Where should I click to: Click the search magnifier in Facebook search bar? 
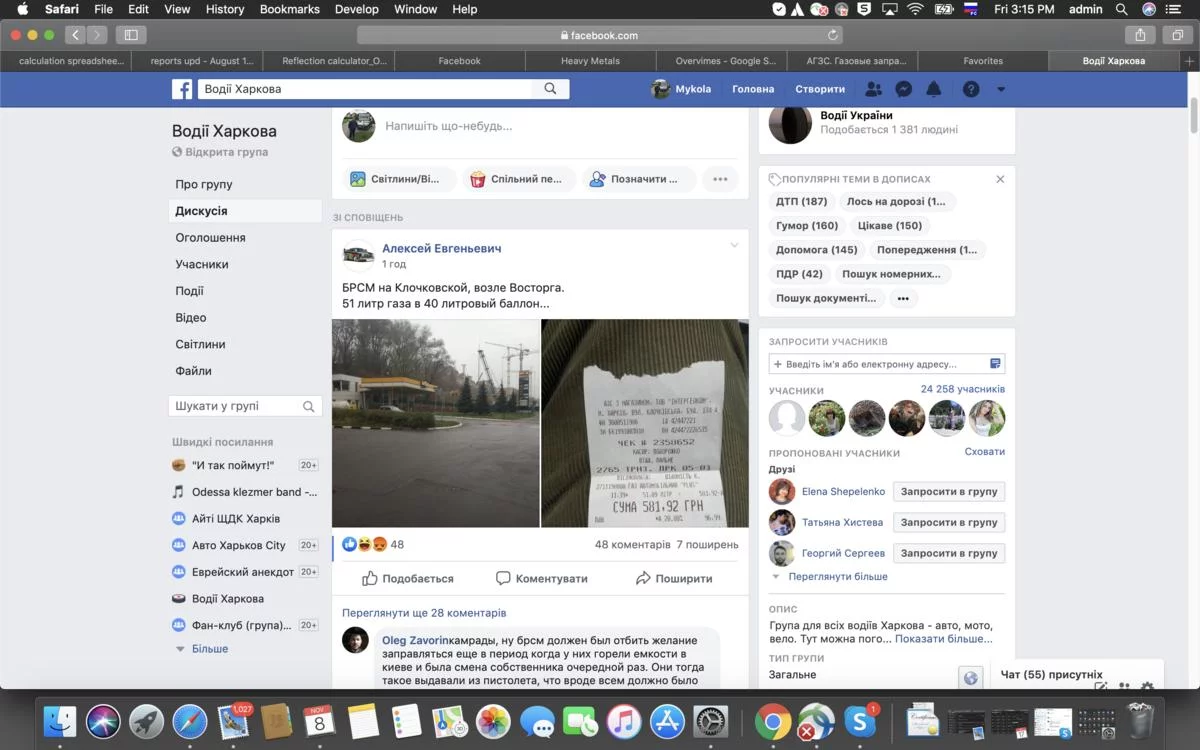tap(550, 89)
